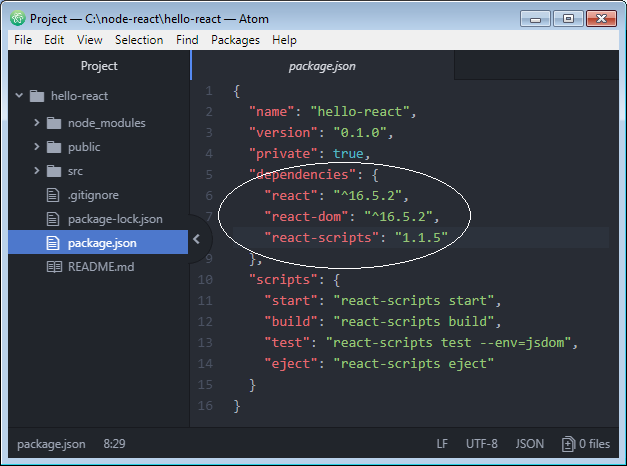Image resolution: width=627 pixels, height=466 pixels.
Task: Change the JSON grammar selector
Action: coord(529,444)
